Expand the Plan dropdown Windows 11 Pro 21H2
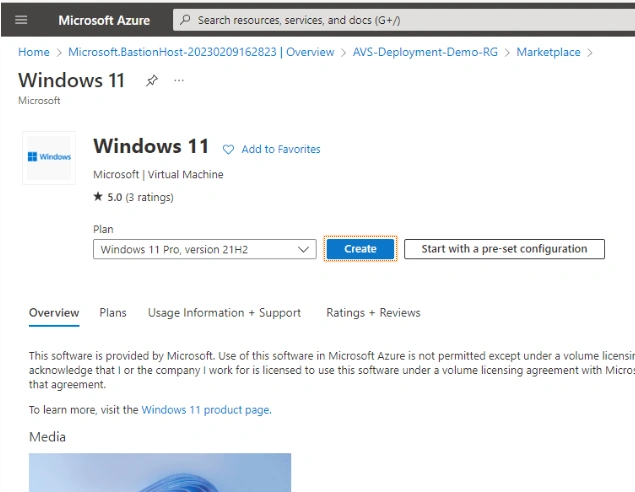The image size is (635, 492). point(205,249)
